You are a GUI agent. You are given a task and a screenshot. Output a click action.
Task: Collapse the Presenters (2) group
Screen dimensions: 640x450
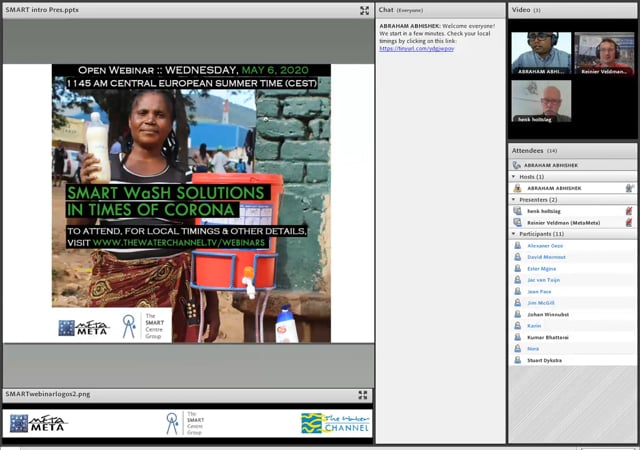513,200
